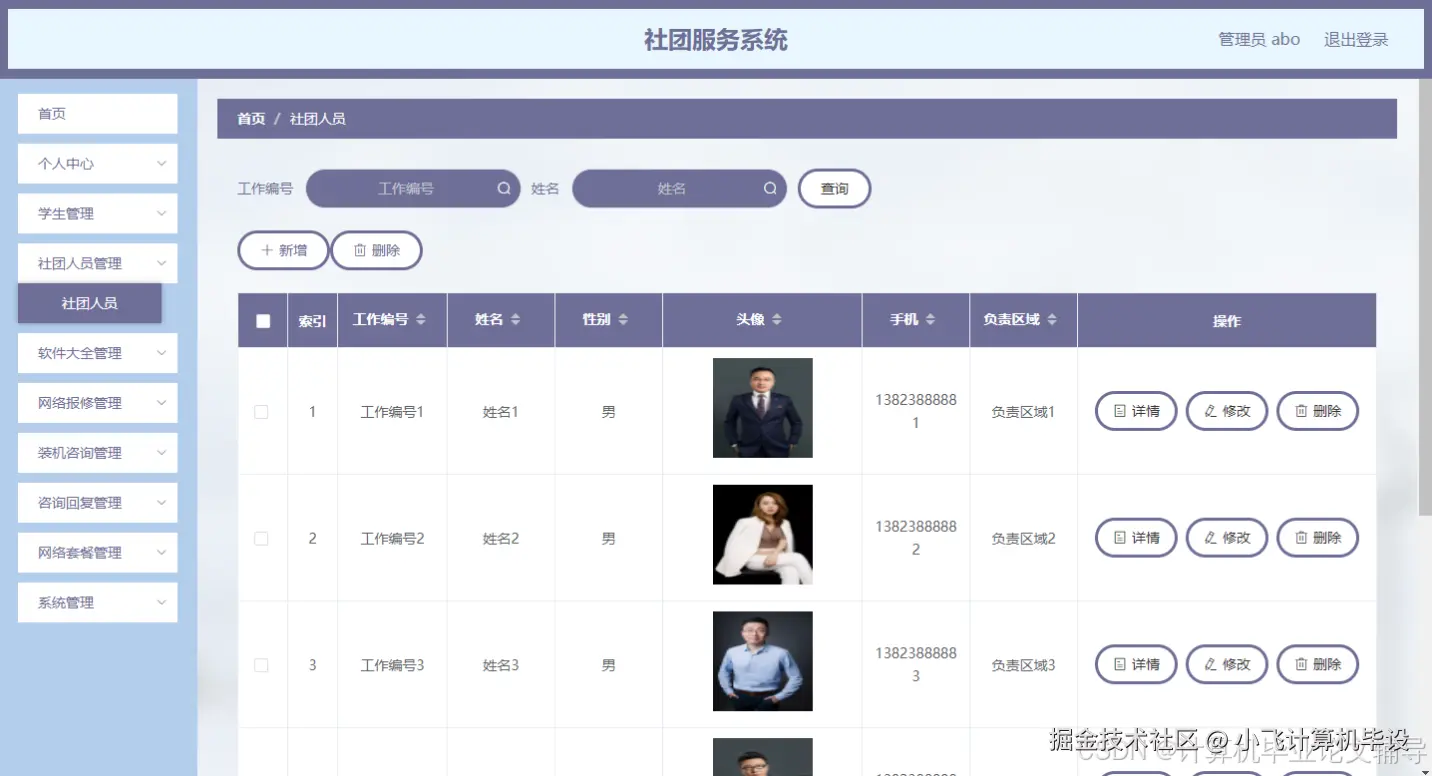1432x776 pixels.
Task: Open 首页 in the sidebar
Action: 98,114
